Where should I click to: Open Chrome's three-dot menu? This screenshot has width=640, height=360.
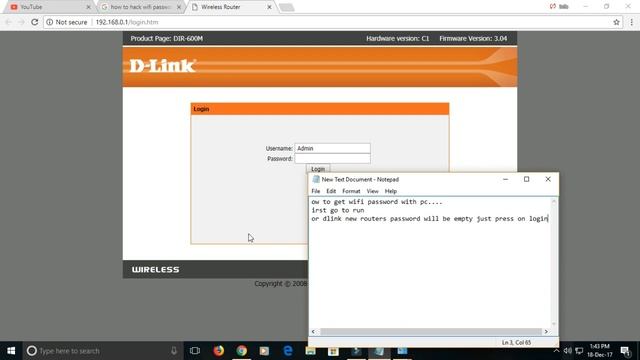[631, 22]
